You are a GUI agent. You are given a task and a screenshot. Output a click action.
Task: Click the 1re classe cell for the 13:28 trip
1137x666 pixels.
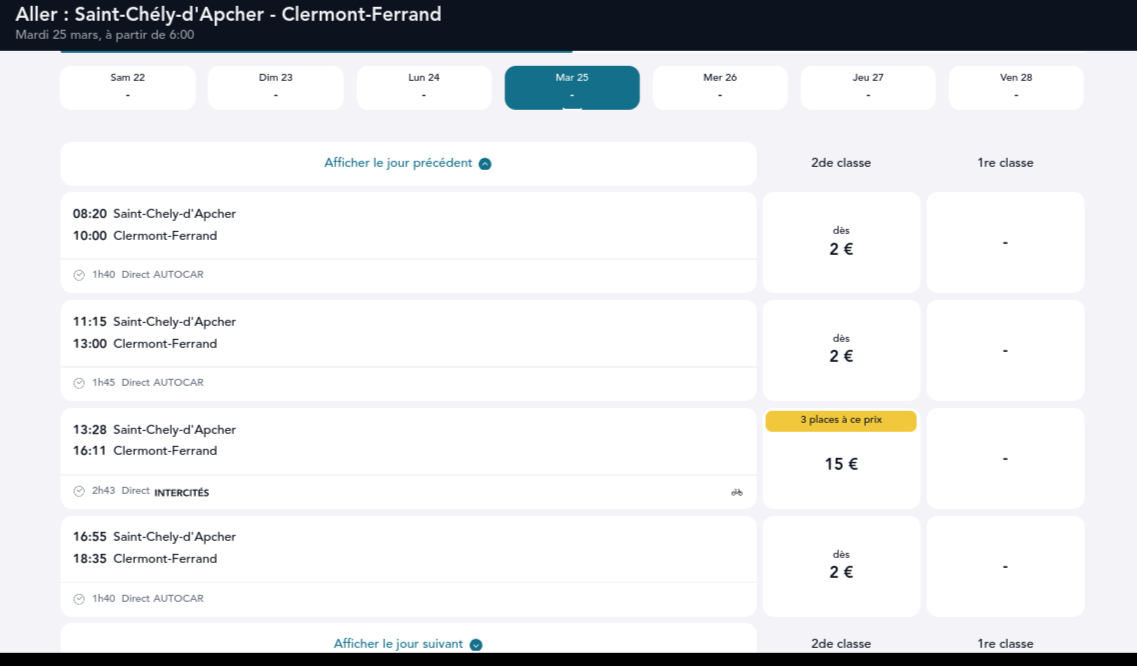pos(1005,458)
